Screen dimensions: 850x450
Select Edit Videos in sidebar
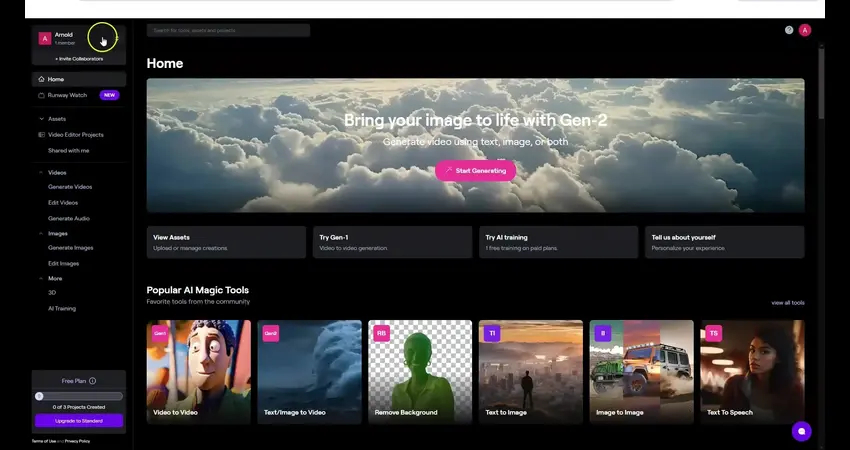[x=63, y=203]
